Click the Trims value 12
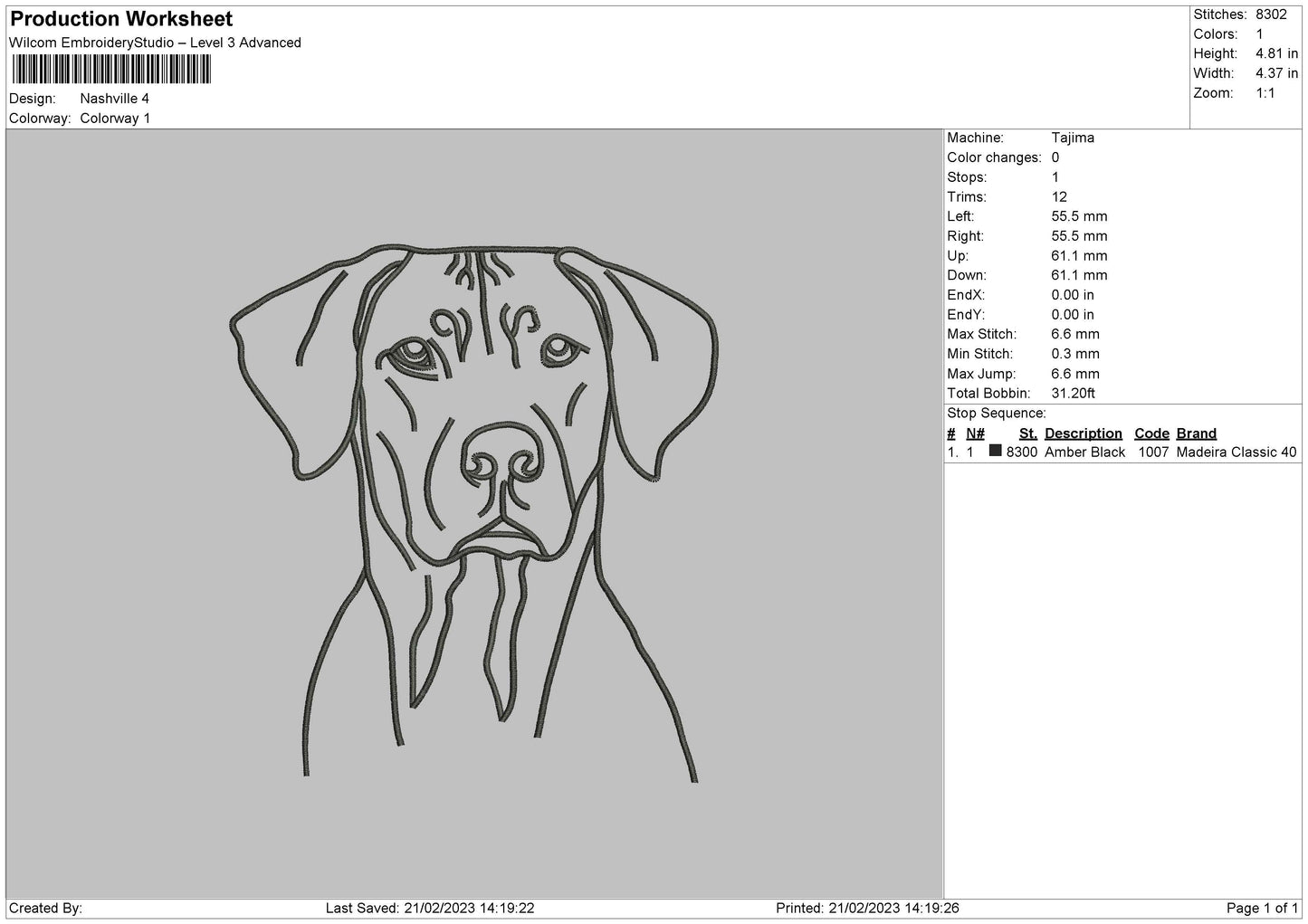This screenshot has width=1308, height=924. click(1059, 197)
